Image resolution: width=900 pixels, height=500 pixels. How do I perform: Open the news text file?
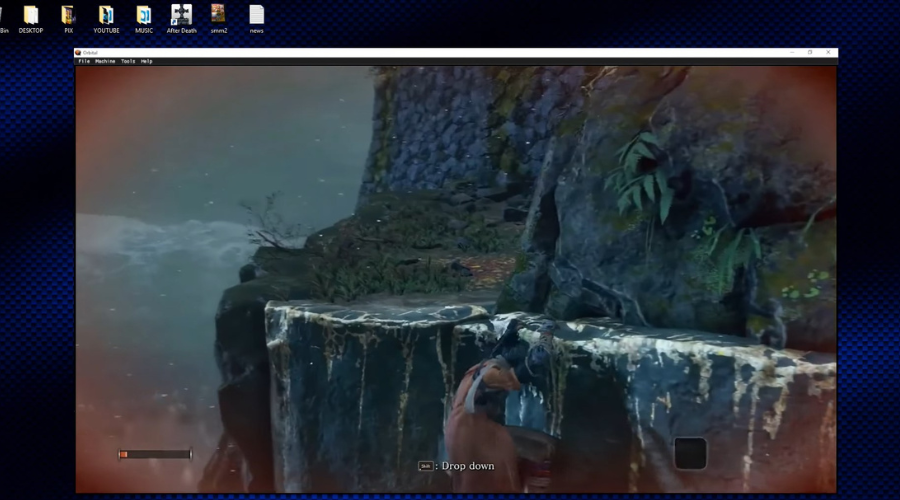(x=257, y=19)
